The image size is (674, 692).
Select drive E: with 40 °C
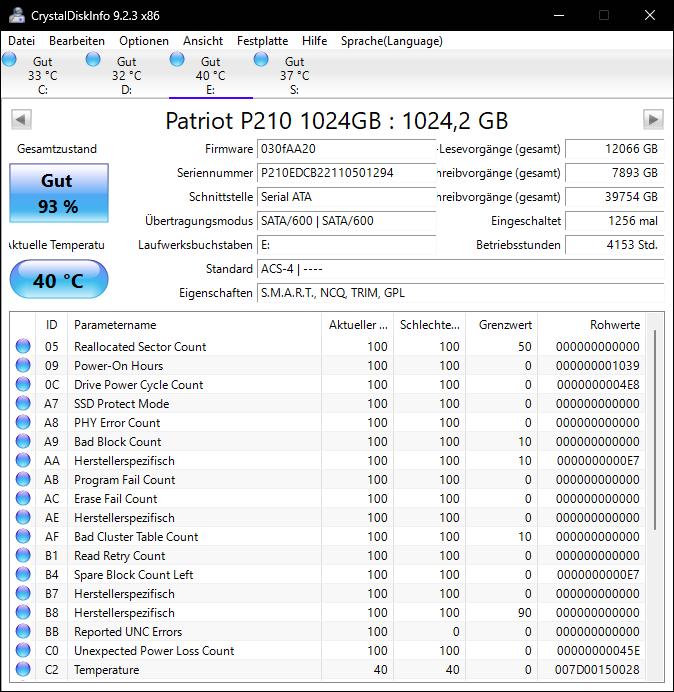(211, 75)
